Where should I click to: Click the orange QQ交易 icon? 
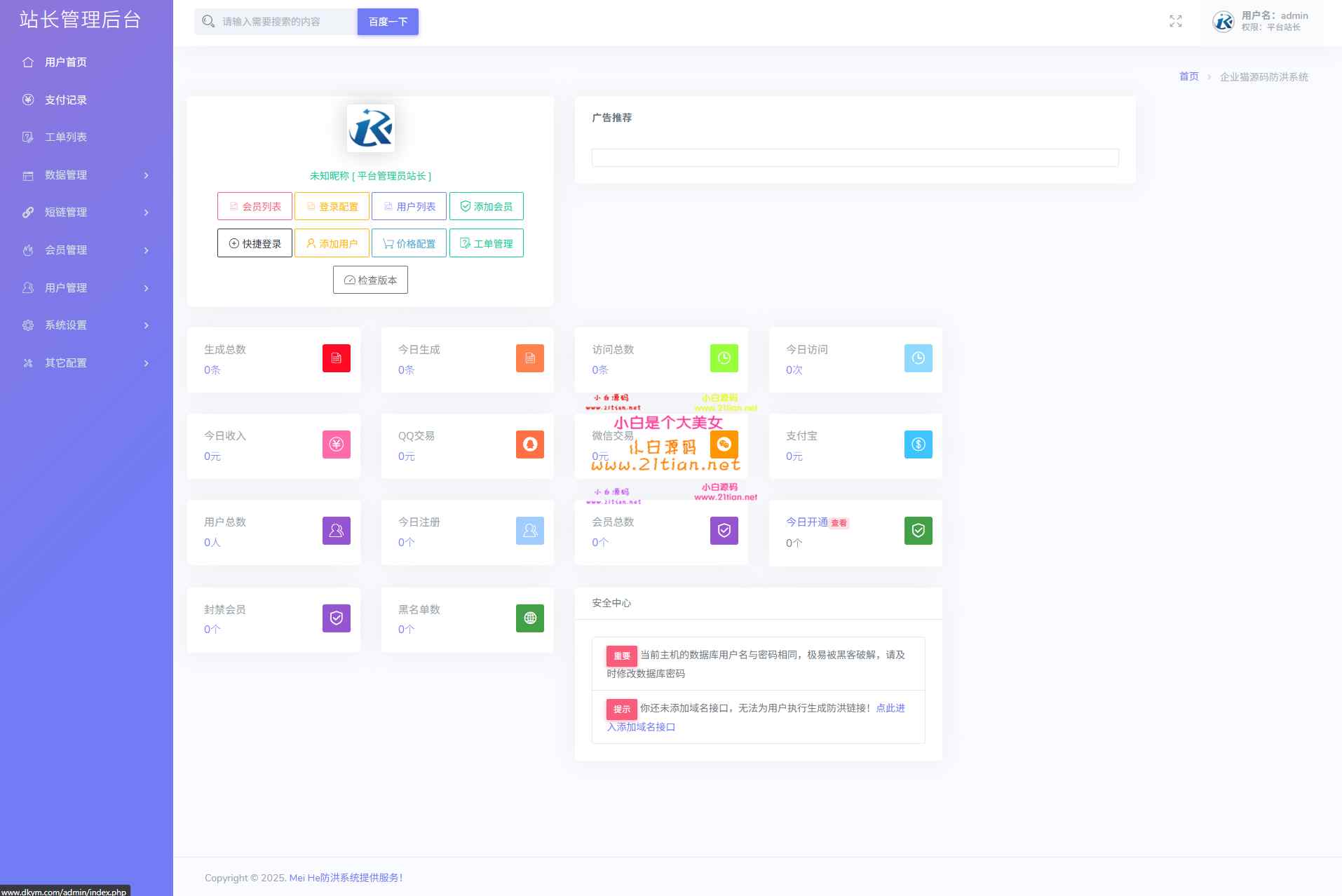pyautogui.click(x=529, y=444)
